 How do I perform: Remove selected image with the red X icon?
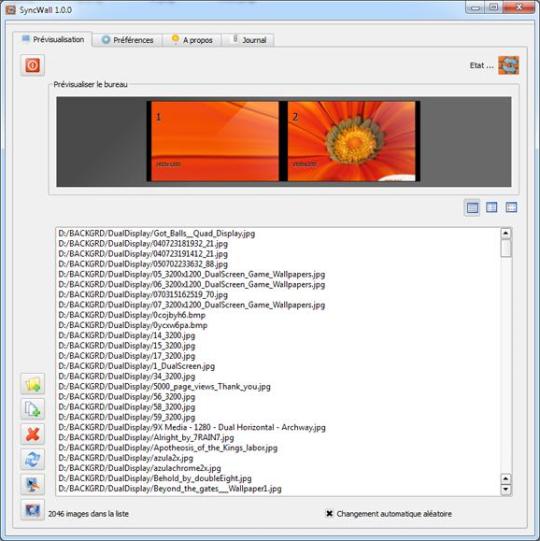pos(32,434)
